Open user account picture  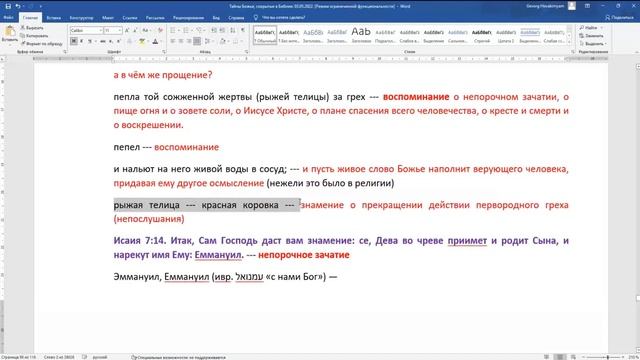click(x=572, y=6)
